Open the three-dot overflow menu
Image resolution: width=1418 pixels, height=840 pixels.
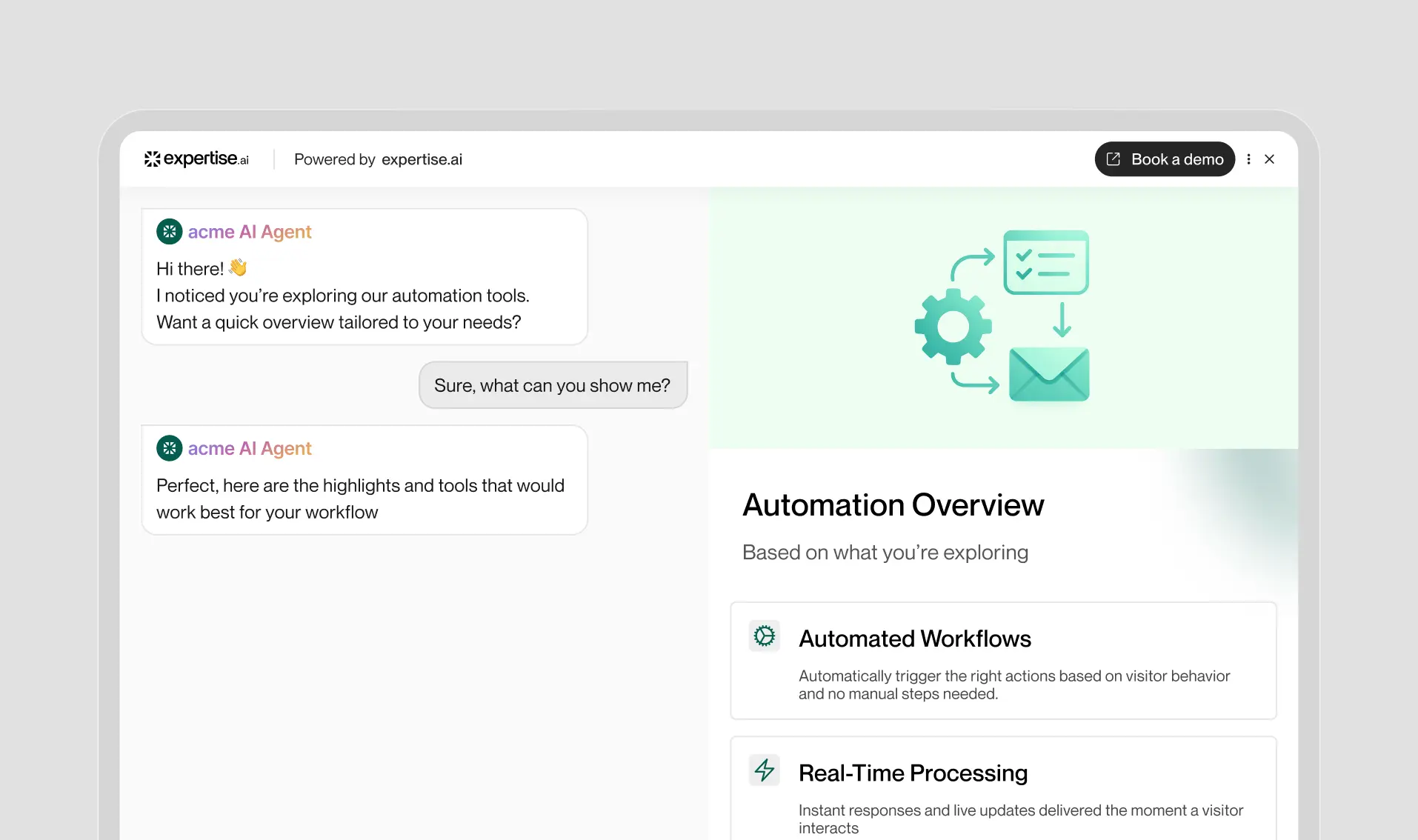(x=1249, y=159)
